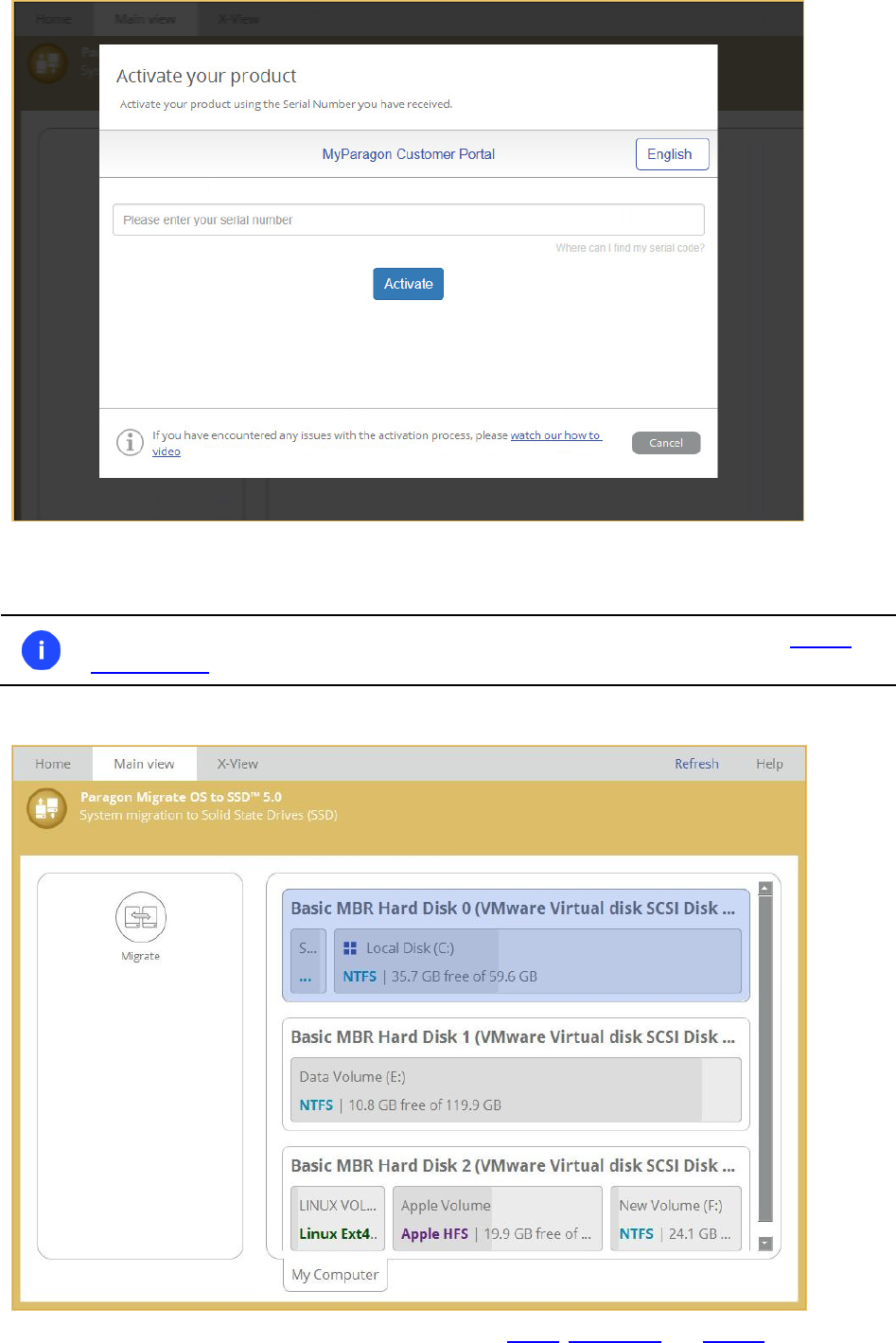Select the New Volume (F:) partition
This screenshot has width=896, height=1343.
pos(676,1219)
